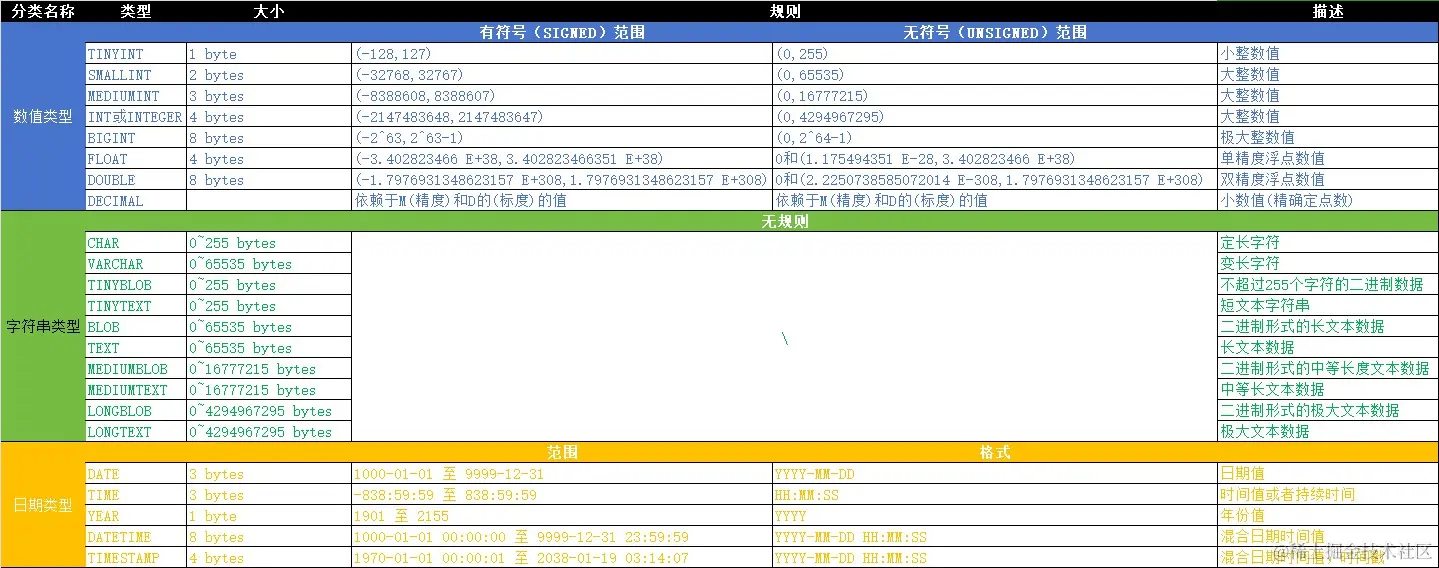Viewport: 1439px width, 568px height.
Task: Select the INT或INTEGER type cell
Action: (x=136, y=116)
